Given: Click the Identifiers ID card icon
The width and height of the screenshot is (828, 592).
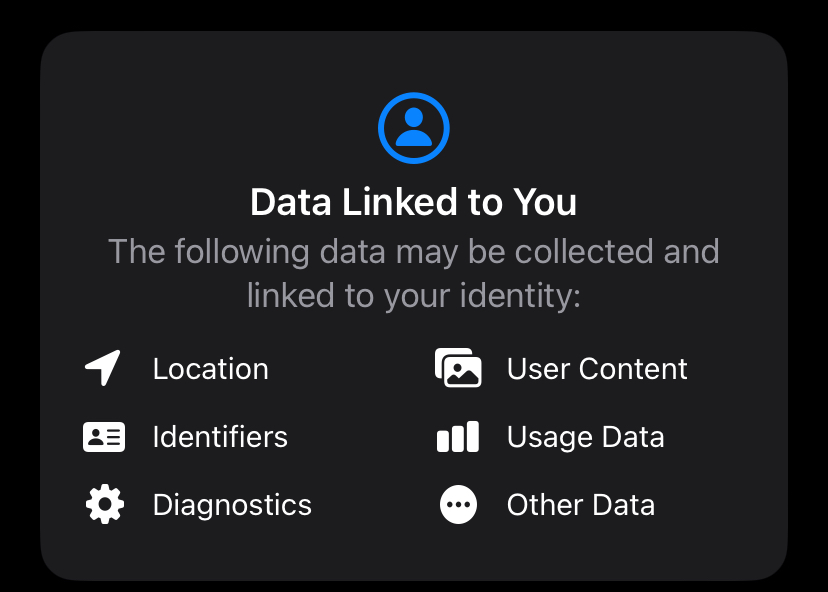Looking at the screenshot, I should (104, 437).
